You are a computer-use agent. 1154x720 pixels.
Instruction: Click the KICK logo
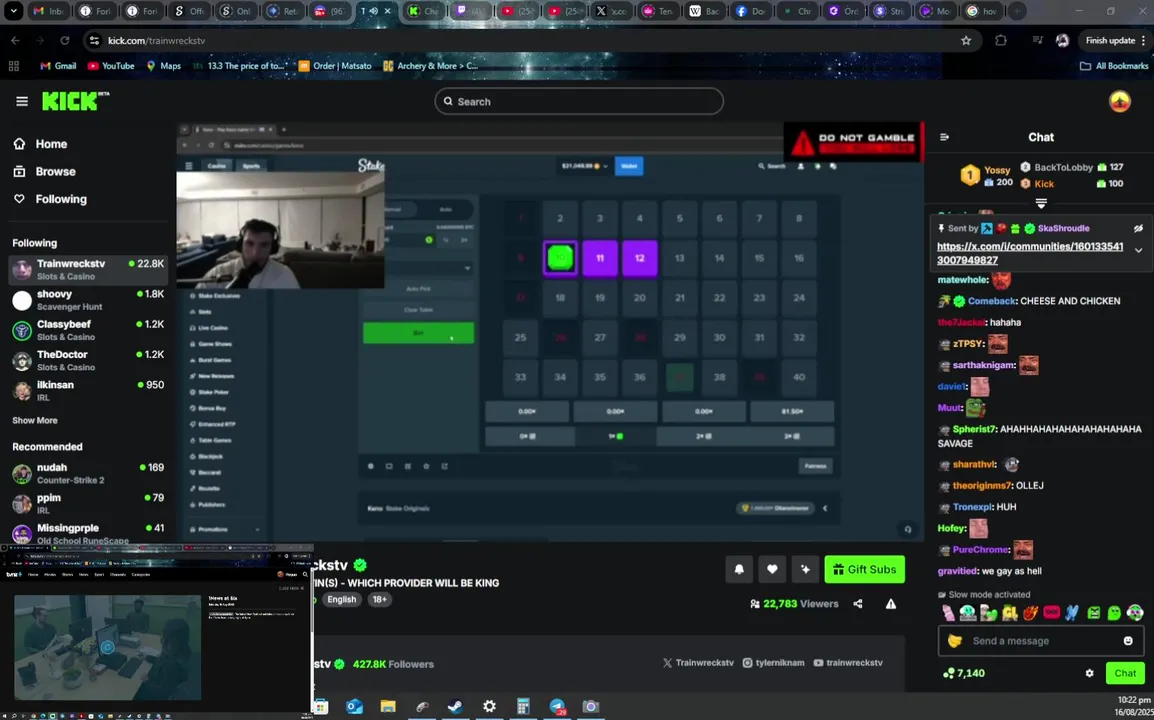(75, 101)
